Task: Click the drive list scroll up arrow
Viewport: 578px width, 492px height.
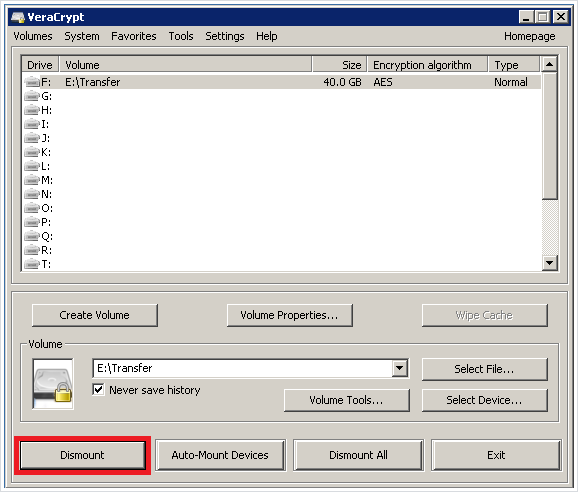Action: click(550, 64)
